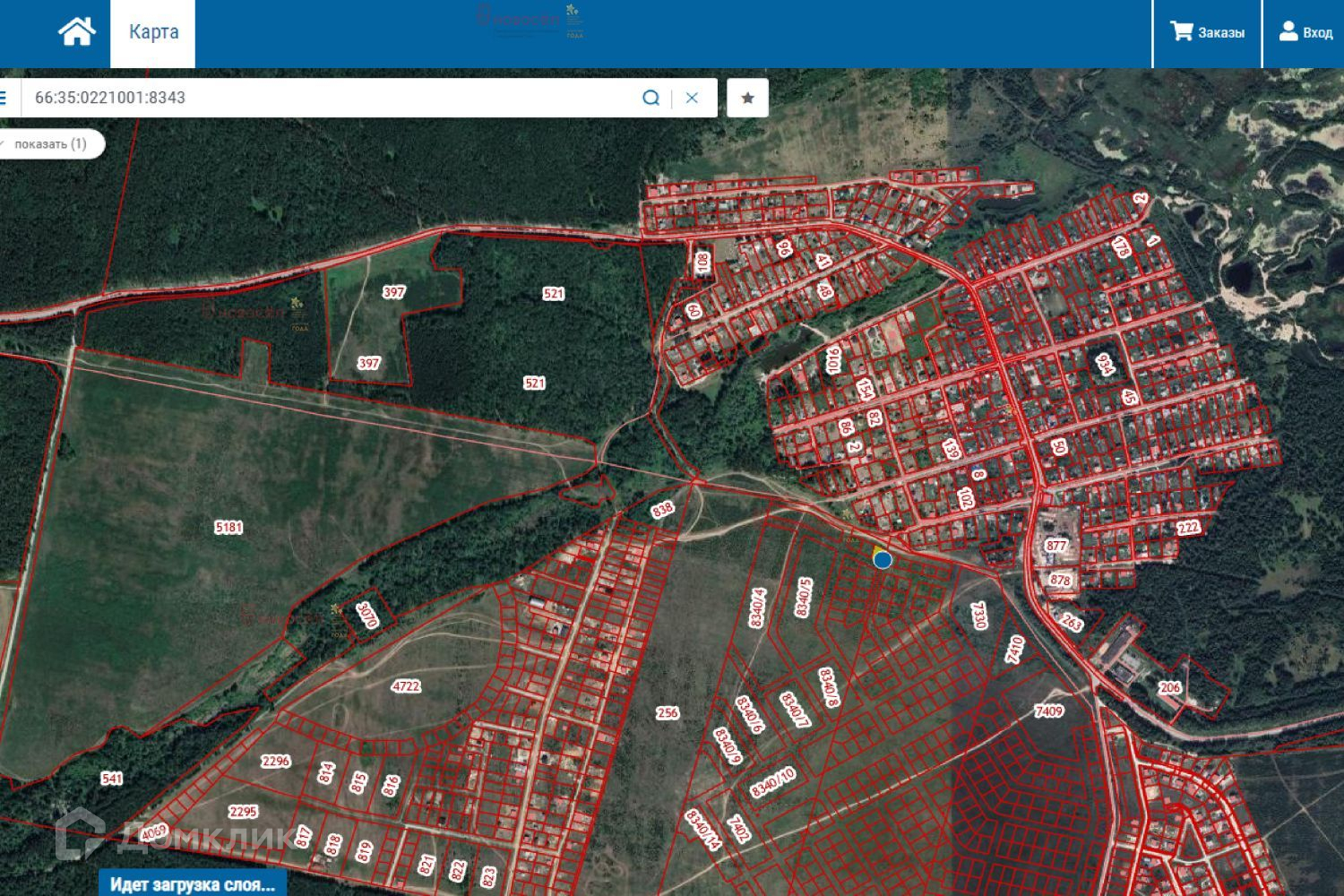Image resolution: width=1344 pixels, height=896 pixels.
Task: Go to the home page icon
Action: [x=77, y=32]
